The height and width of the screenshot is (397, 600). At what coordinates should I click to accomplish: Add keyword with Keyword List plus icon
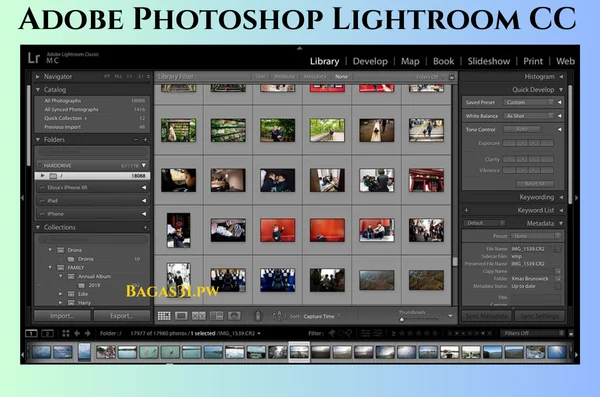[x=466, y=210]
